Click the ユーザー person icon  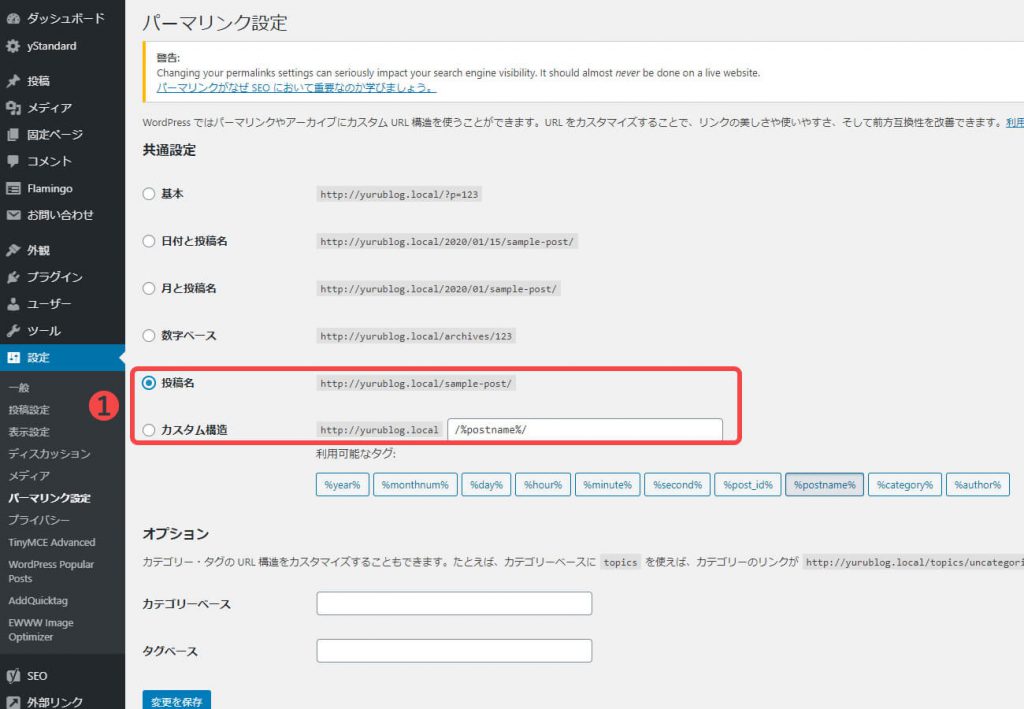[x=13, y=304]
